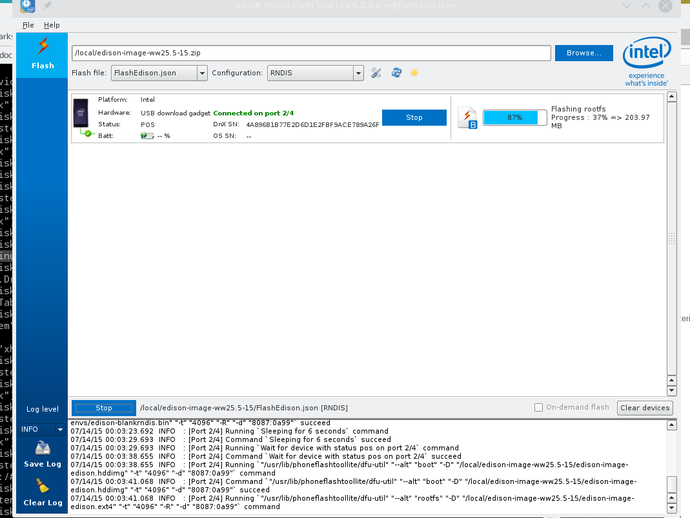
Task: Click the device list scroll up arrow
Action: click(x=672, y=97)
